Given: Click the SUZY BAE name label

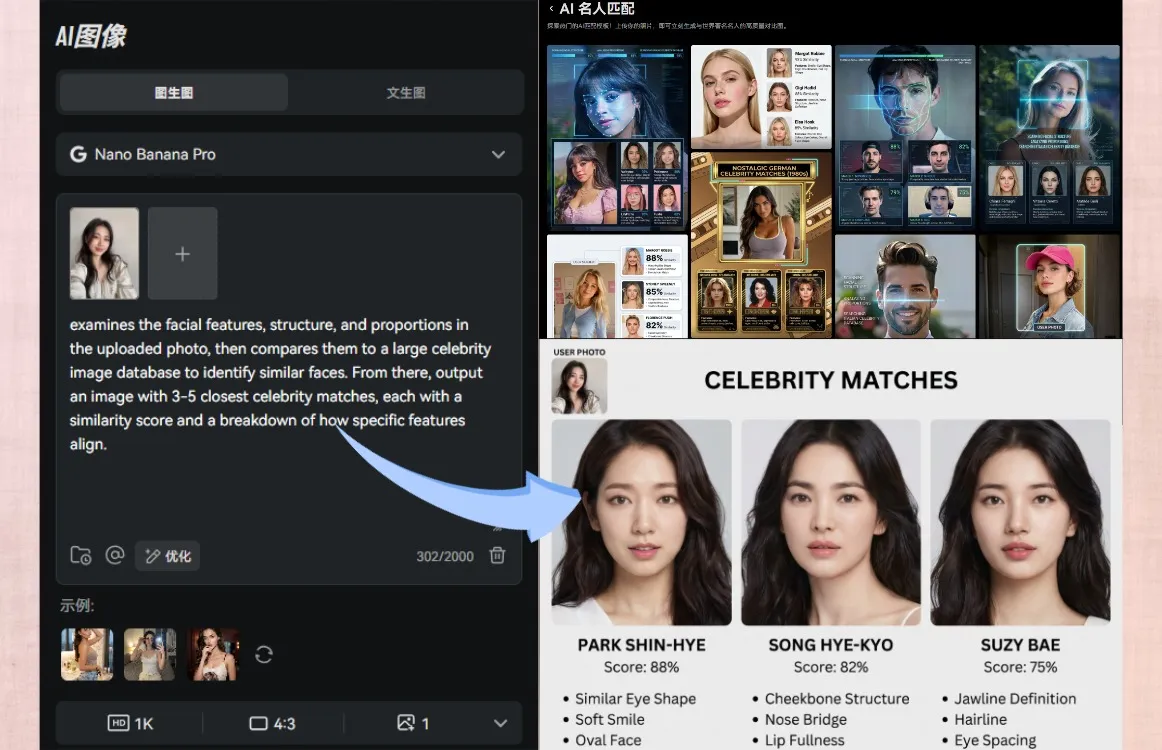Looking at the screenshot, I should pos(1020,646).
